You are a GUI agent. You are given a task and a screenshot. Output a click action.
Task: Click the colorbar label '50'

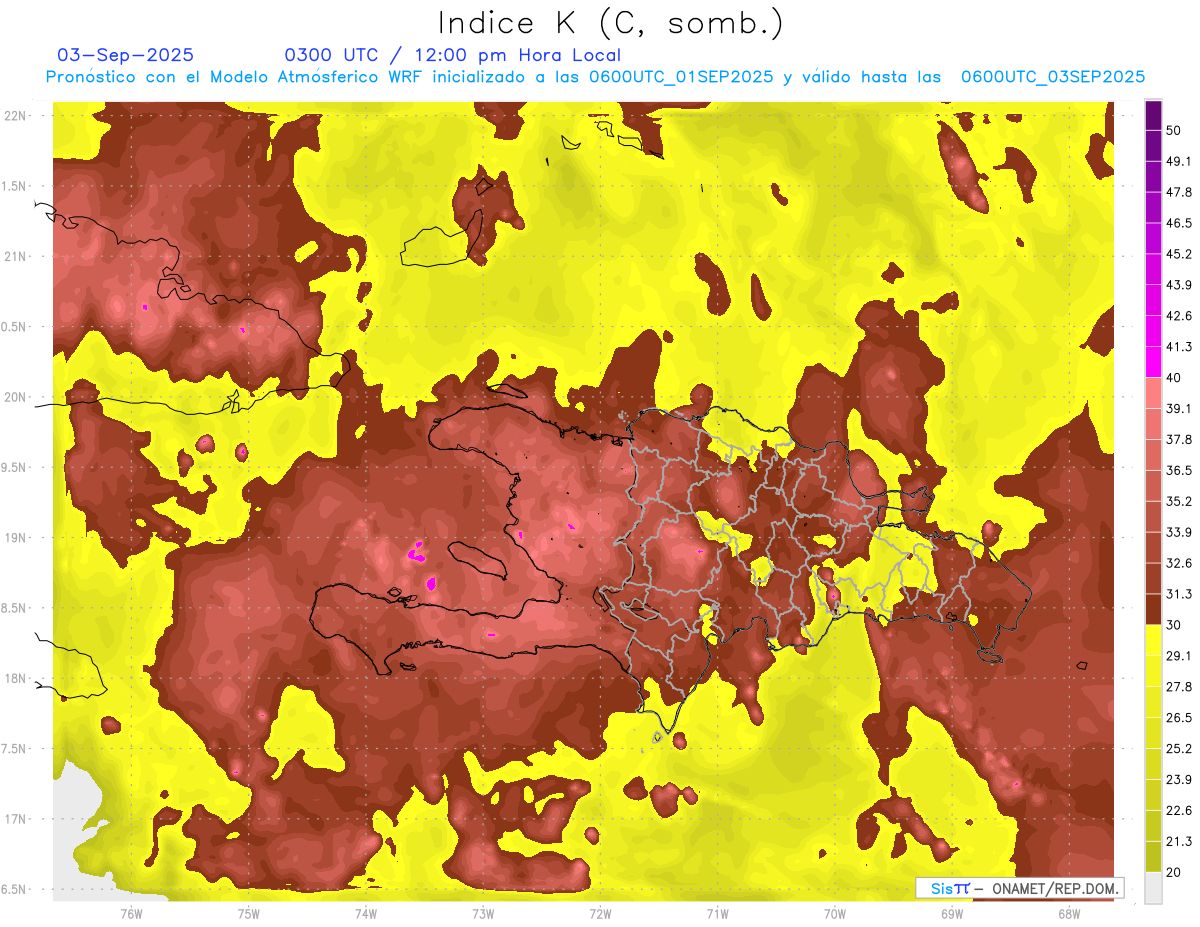(1174, 130)
